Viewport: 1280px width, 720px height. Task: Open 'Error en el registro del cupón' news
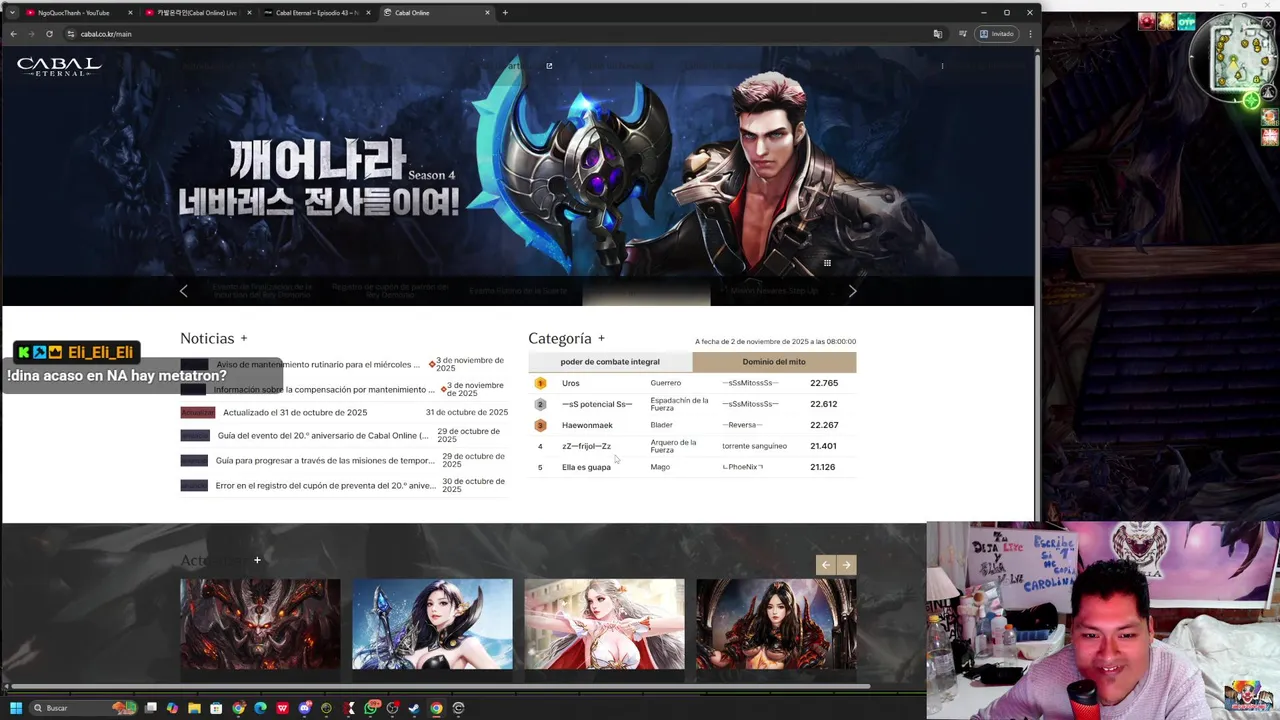click(x=325, y=486)
